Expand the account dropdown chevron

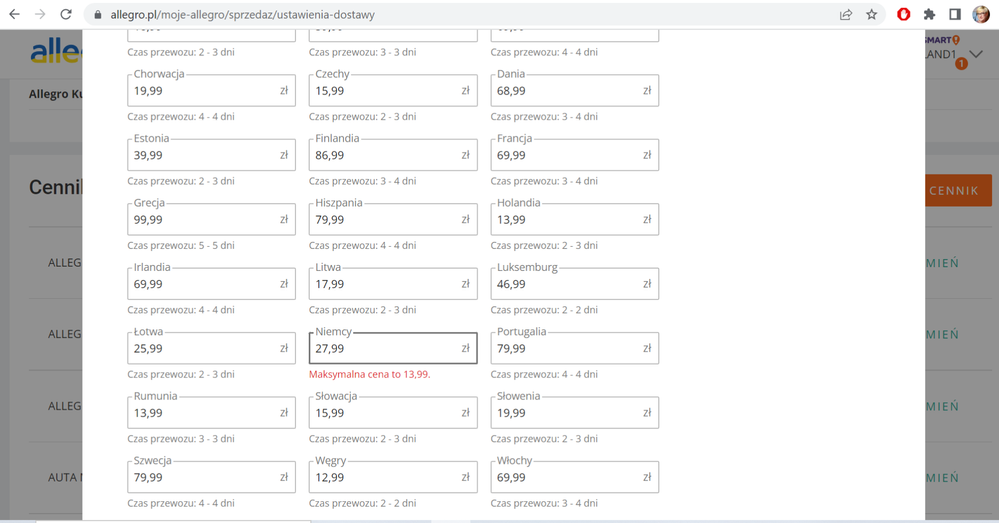(976, 54)
